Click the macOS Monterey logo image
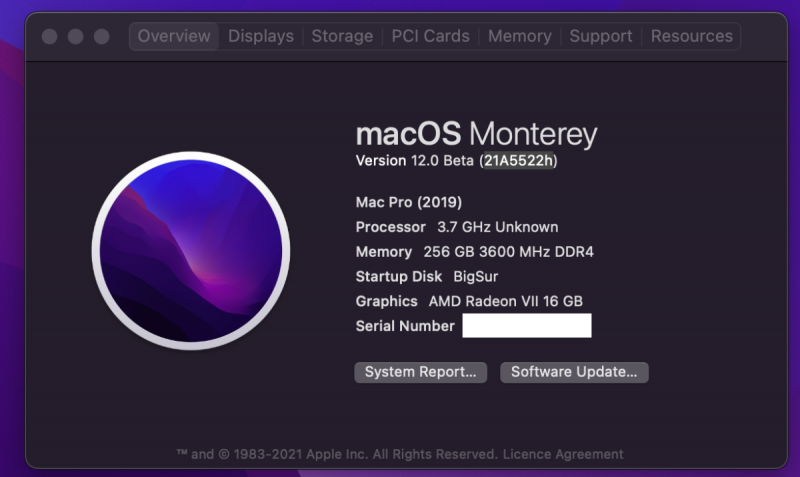The image size is (800, 477). pyautogui.click(x=191, y=250)
